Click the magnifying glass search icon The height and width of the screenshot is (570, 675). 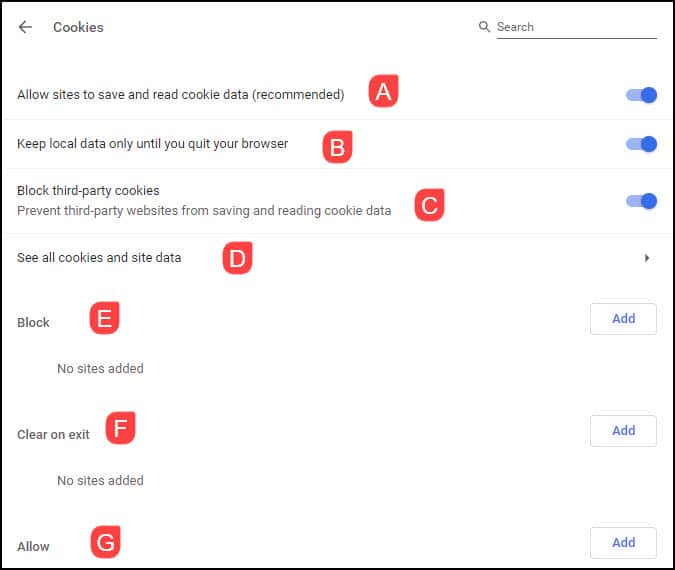coord(485,27)
